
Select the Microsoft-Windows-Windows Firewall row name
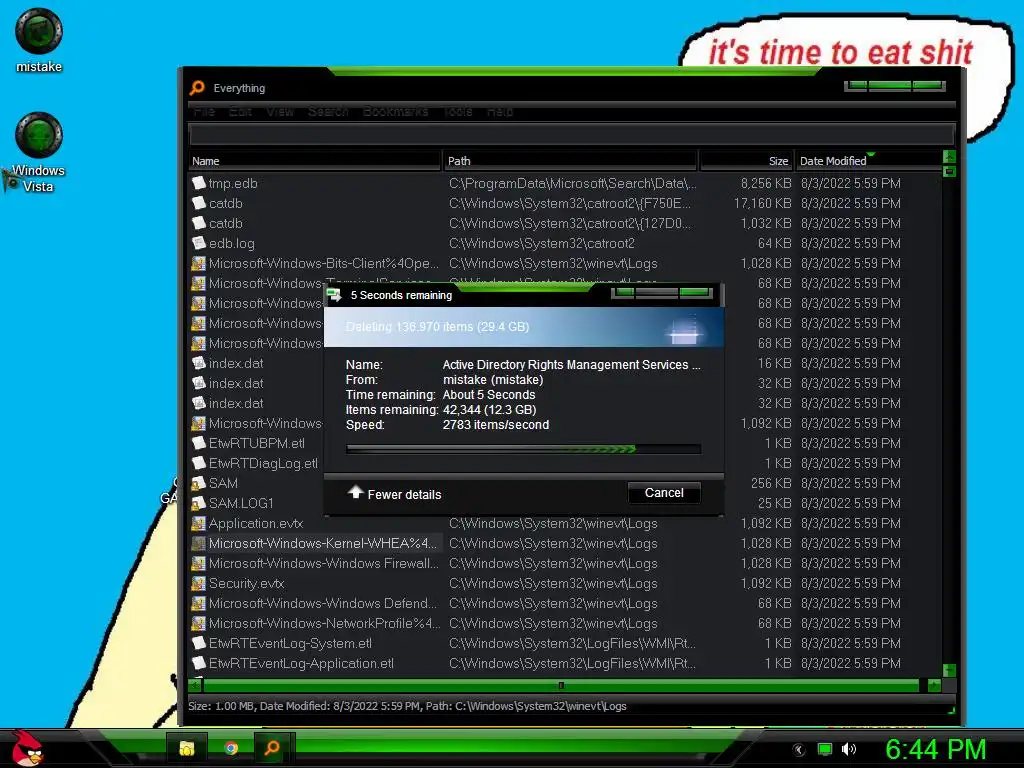(323, 563)
